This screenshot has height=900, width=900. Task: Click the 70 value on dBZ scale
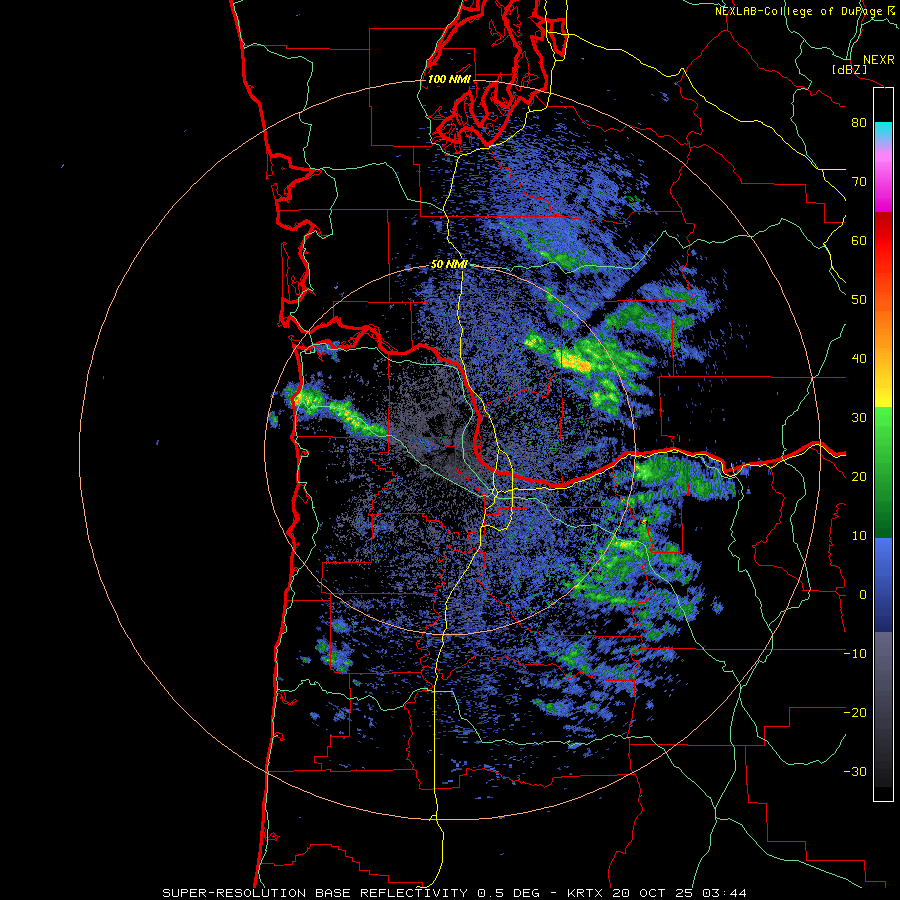coord(859,182)
